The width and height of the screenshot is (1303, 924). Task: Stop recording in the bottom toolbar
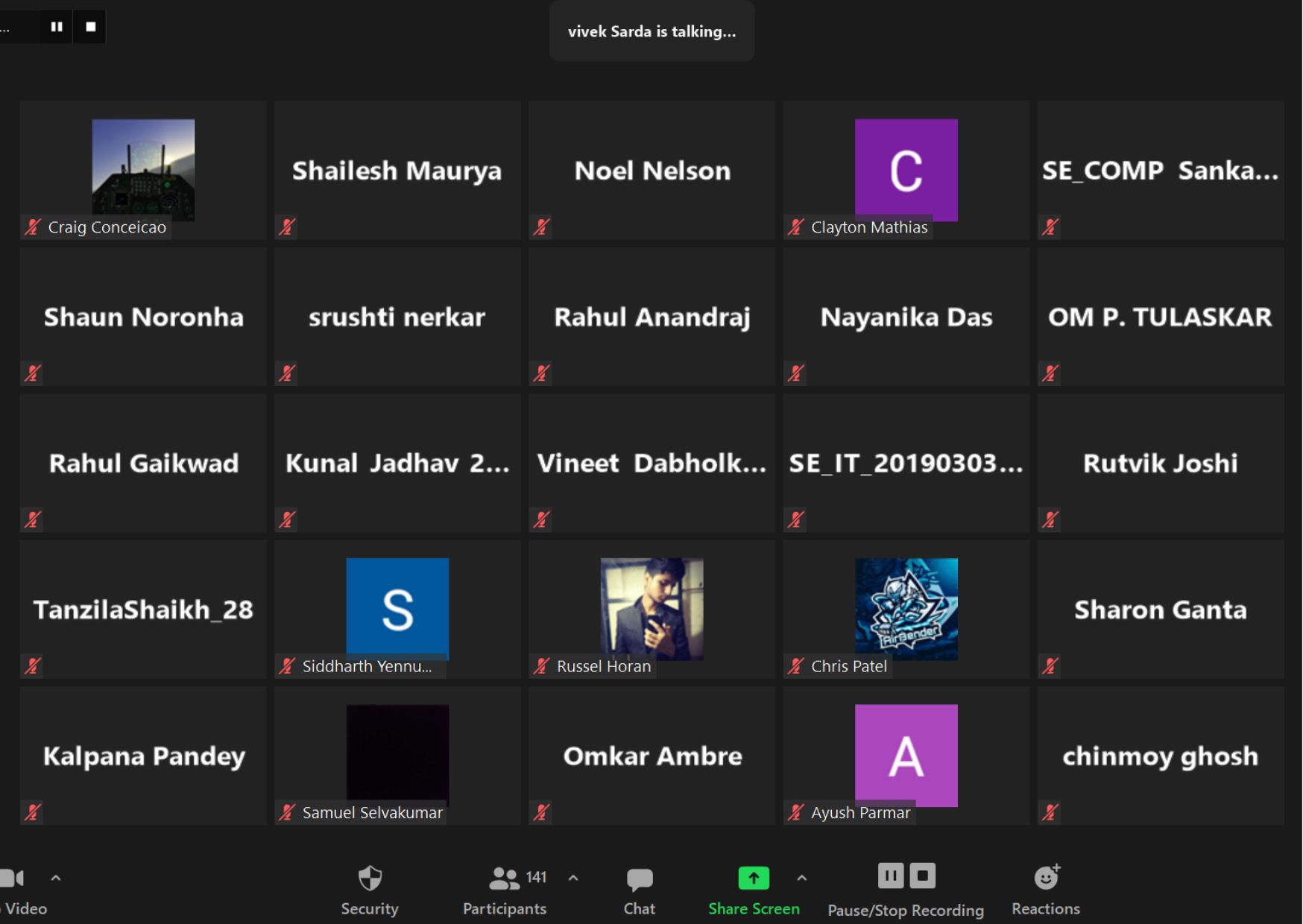[x=923, y=876]
